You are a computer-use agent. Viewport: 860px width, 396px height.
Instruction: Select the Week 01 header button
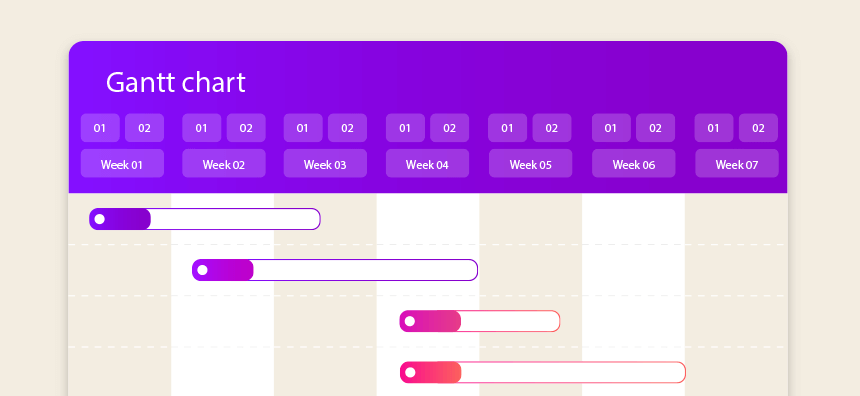point(122,163)
